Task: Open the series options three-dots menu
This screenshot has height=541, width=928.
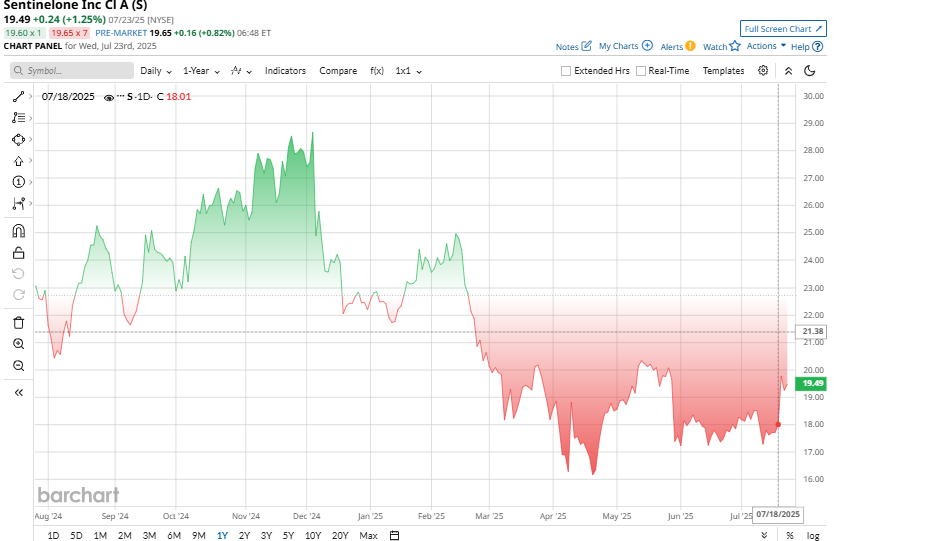Action: [121, 96]
